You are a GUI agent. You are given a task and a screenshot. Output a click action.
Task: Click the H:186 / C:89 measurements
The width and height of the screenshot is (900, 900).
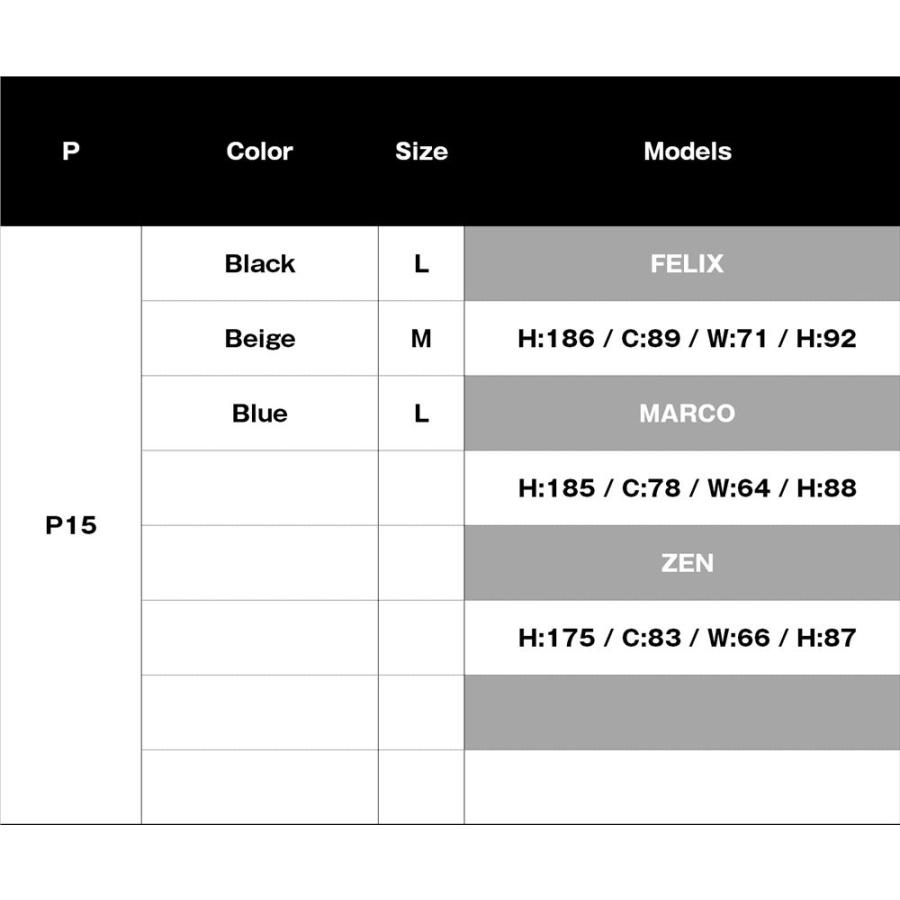coord(687,339)
